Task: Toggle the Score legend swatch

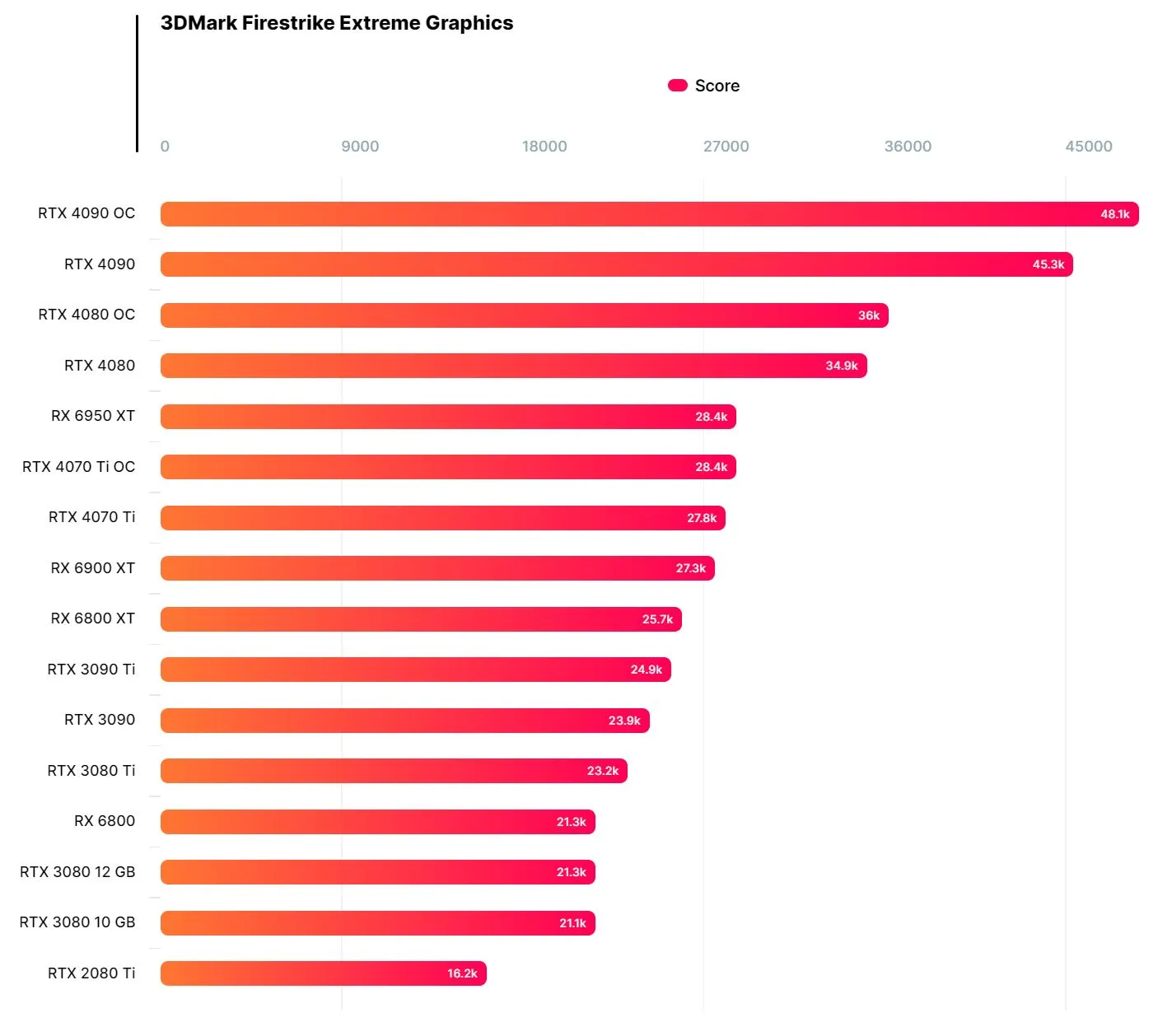Action: [678, 86]
